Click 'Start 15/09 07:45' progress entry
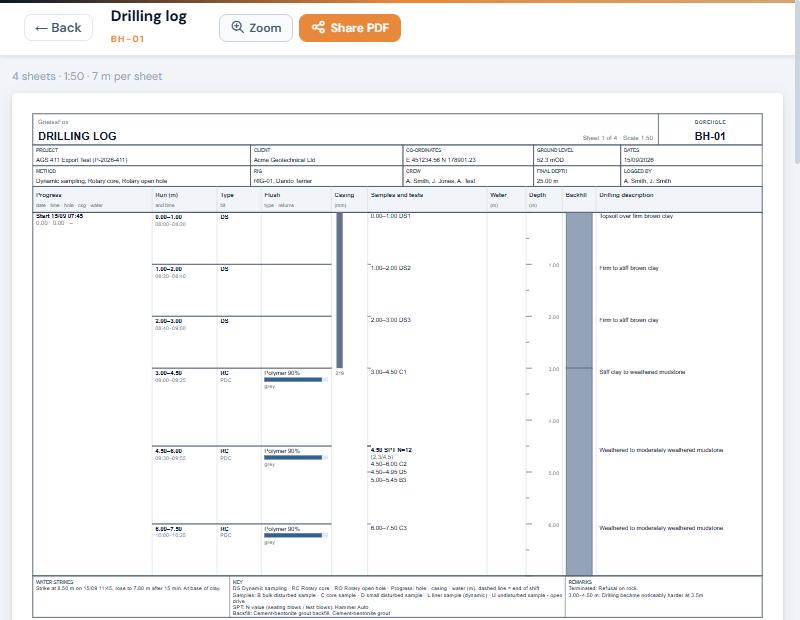The width and height of the screenshot is (800, 620). 59,216
